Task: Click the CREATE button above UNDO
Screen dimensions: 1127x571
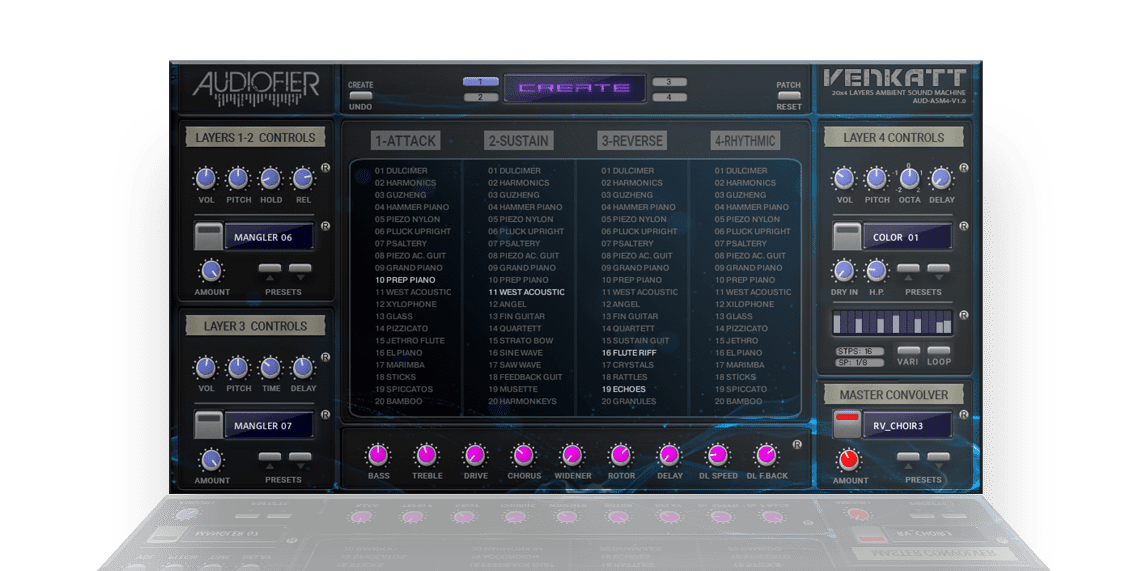Action: click(x=360, y=95)
